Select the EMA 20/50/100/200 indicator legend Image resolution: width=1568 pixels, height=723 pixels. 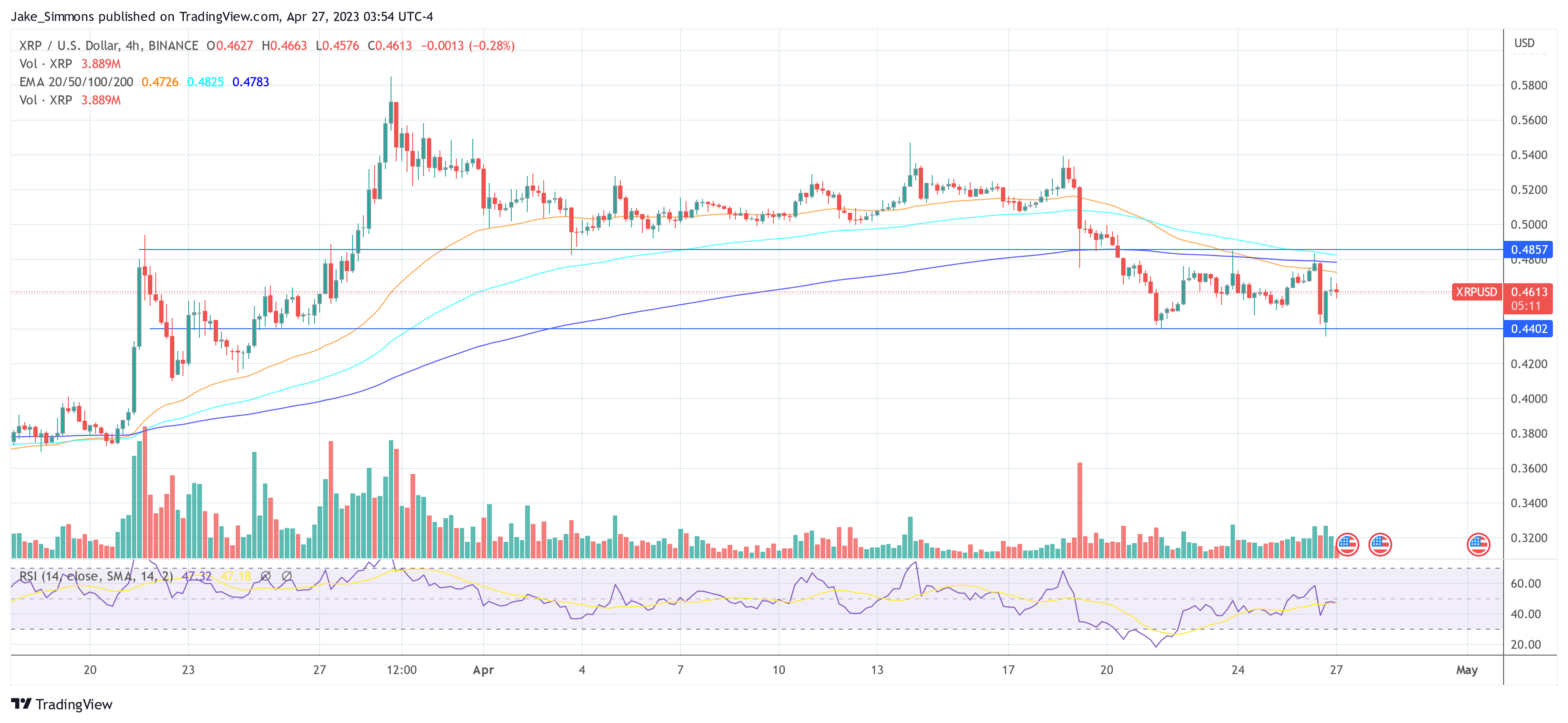pos(76,82)
